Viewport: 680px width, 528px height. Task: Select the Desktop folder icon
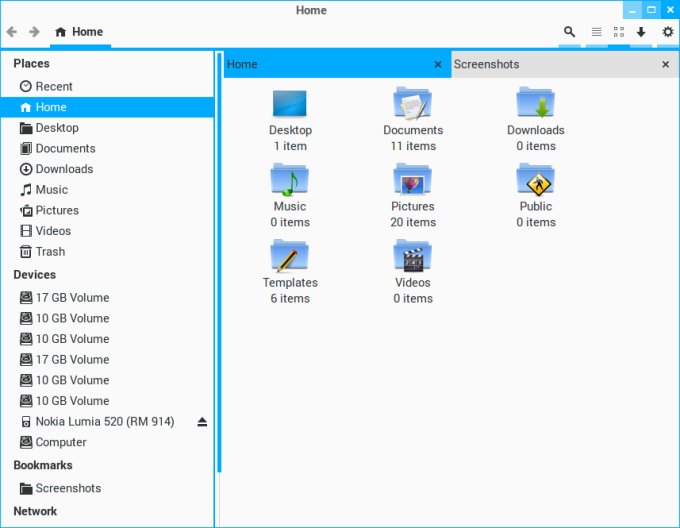tap(290, 104)
